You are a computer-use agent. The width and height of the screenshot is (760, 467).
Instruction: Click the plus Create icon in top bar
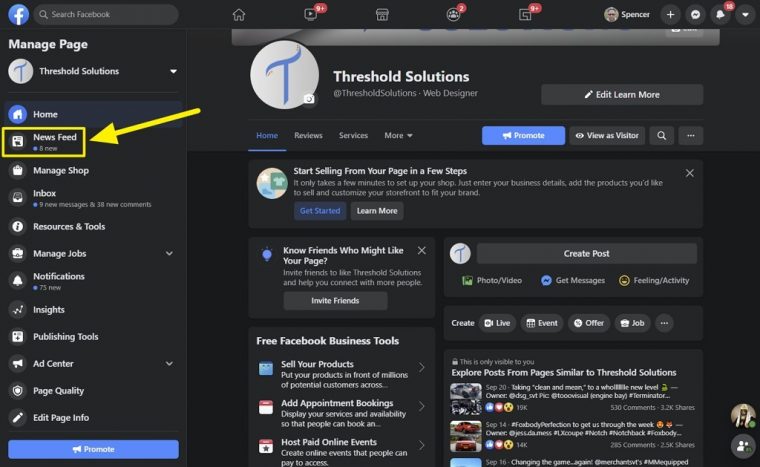click(670, 15)
